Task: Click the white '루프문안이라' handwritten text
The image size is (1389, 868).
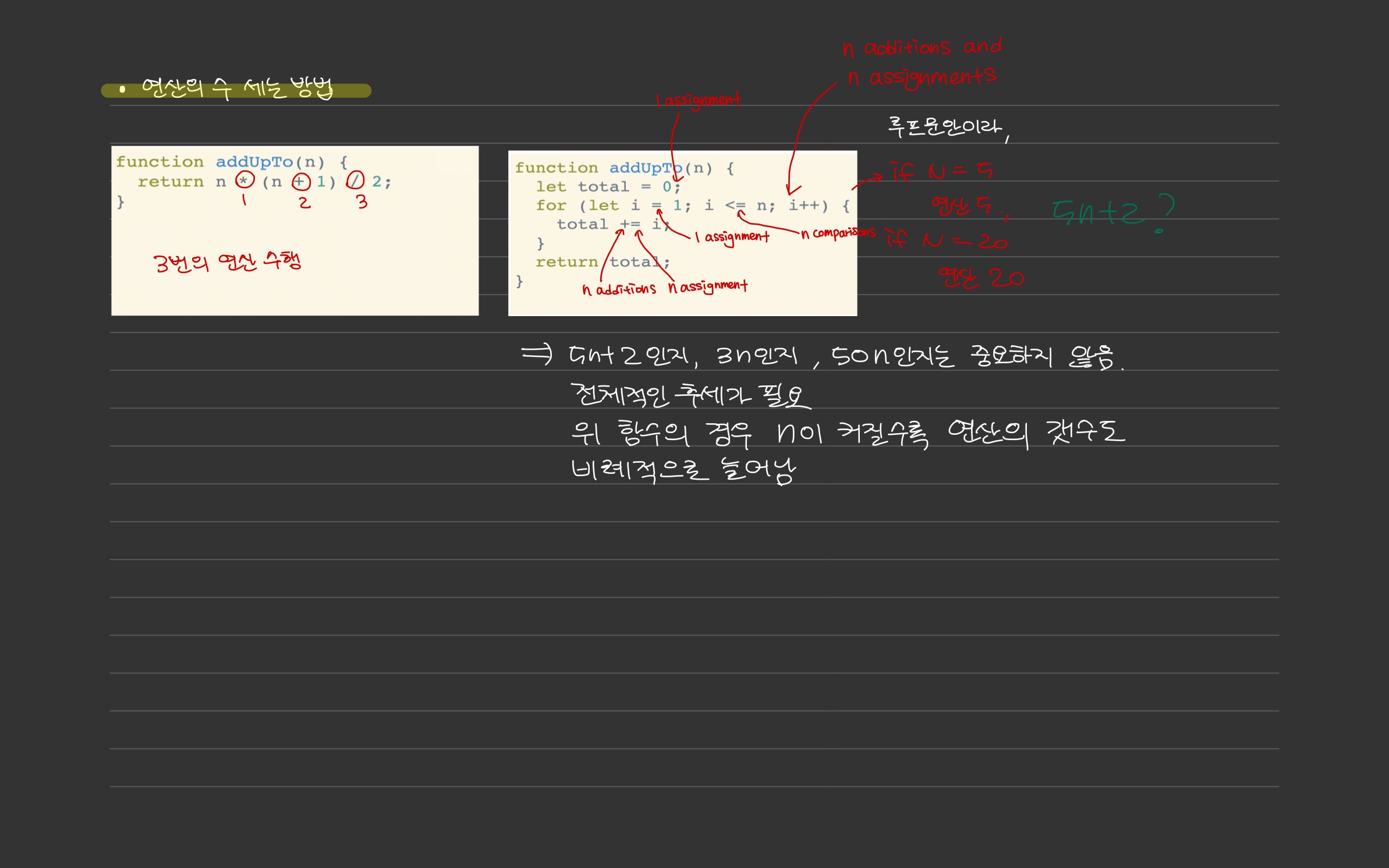Action: point(945,126)
